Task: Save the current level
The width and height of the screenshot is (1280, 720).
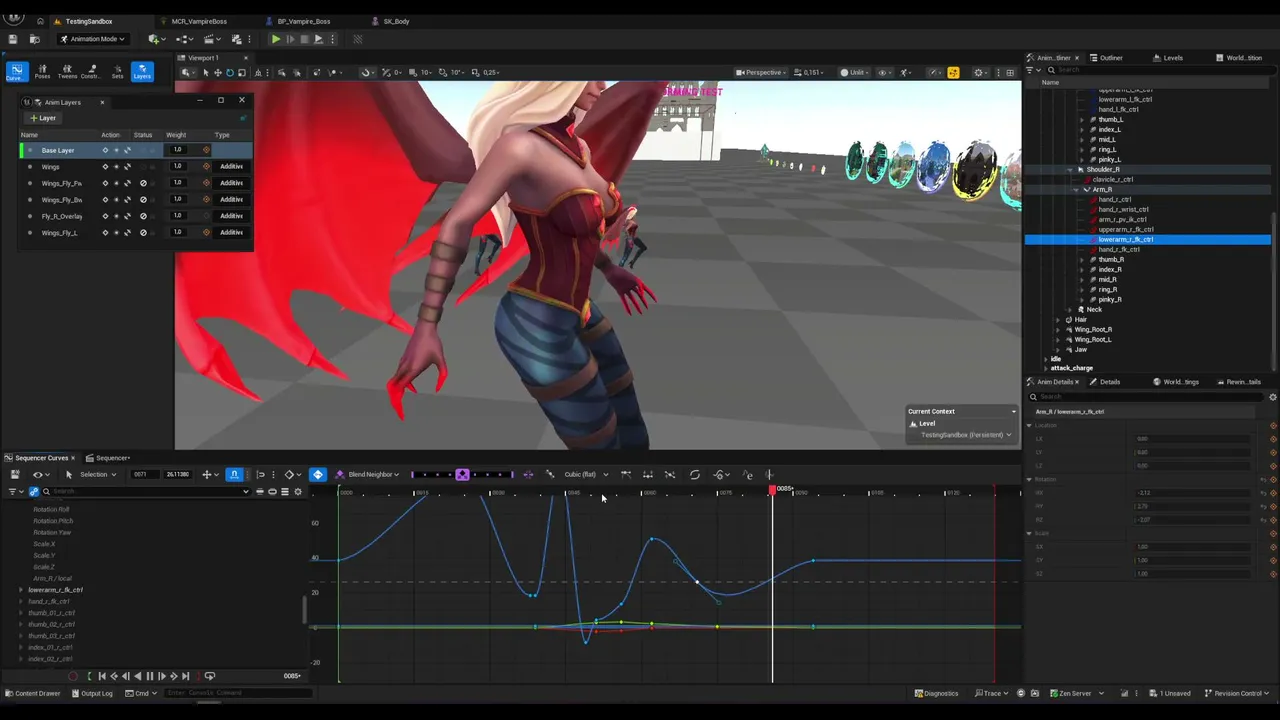Action: click(x=14, y=39)
